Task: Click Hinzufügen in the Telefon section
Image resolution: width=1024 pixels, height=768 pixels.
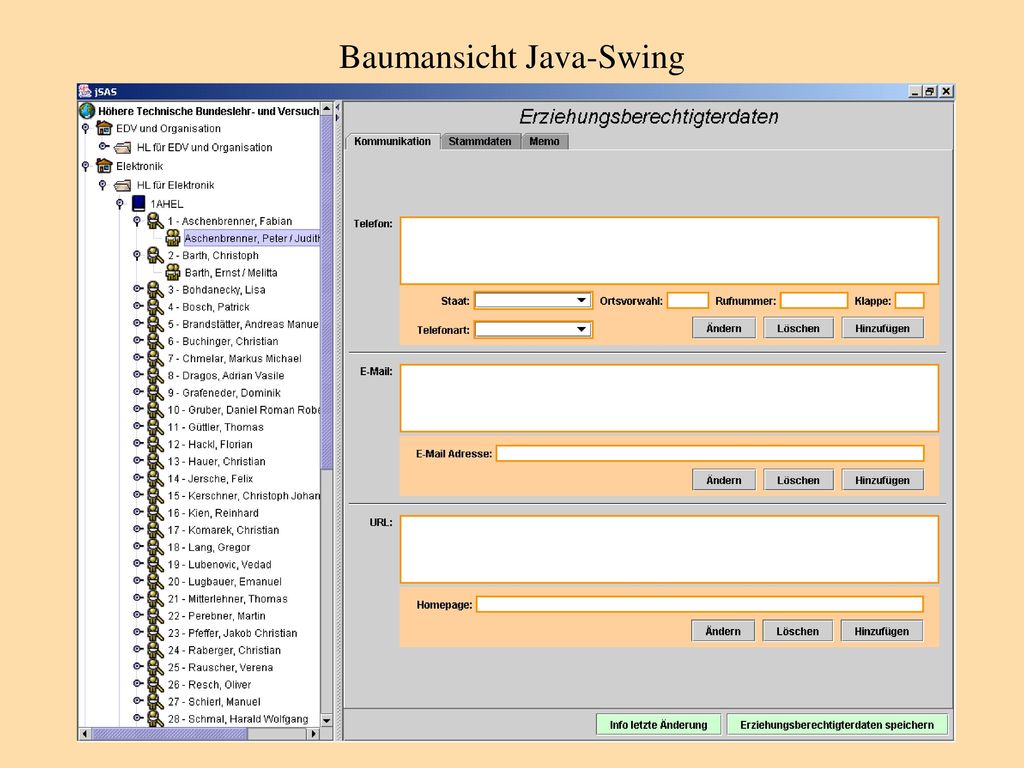Action: [x=882, y=328]
